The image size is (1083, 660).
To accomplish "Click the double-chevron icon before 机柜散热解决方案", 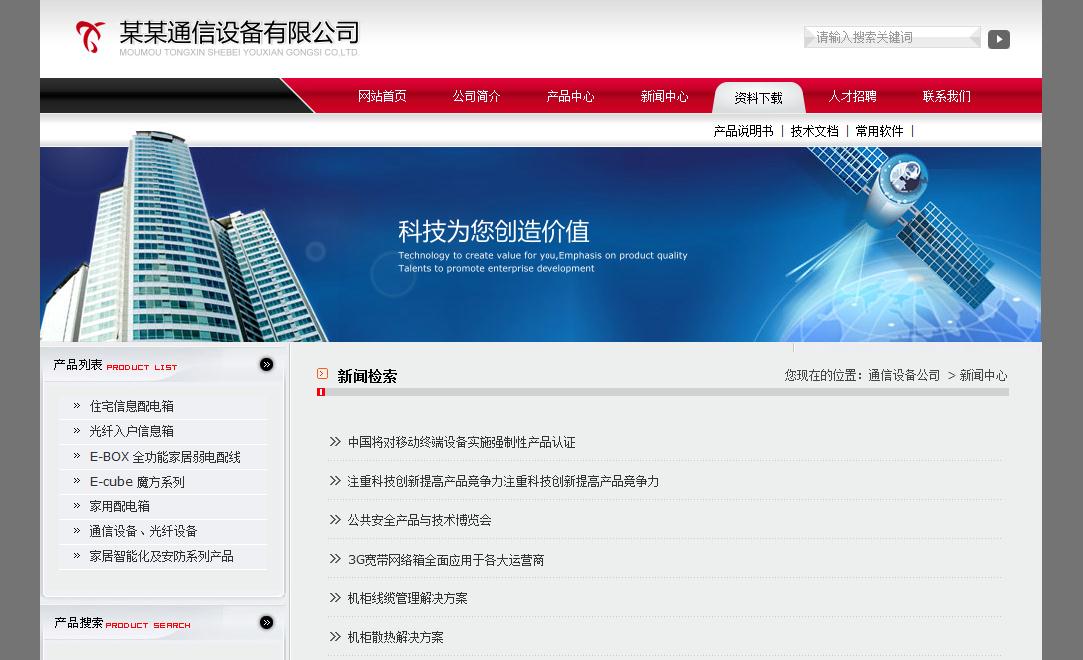I will click(335, 637).
